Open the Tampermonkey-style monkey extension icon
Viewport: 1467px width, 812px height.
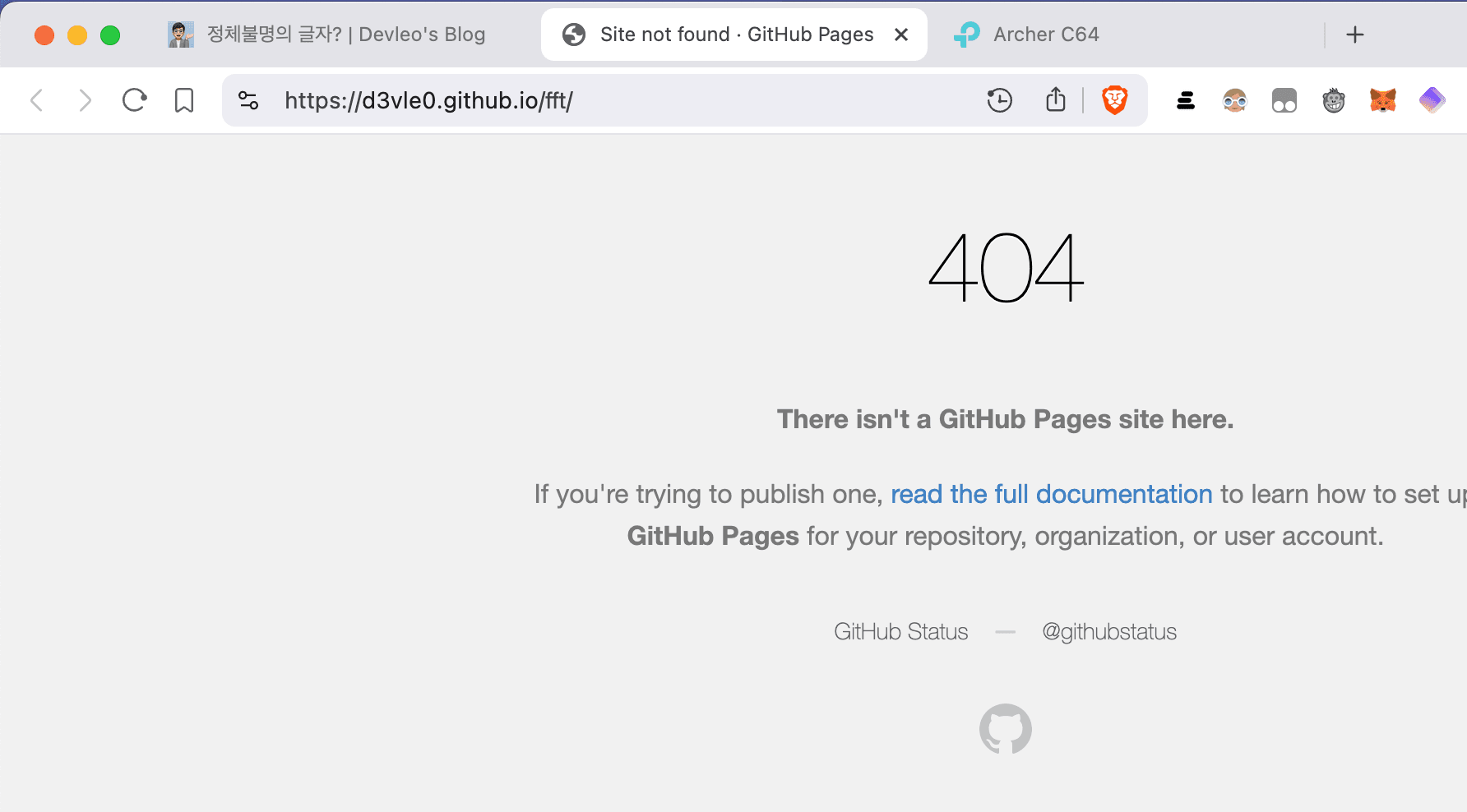tap(1334, 100)
